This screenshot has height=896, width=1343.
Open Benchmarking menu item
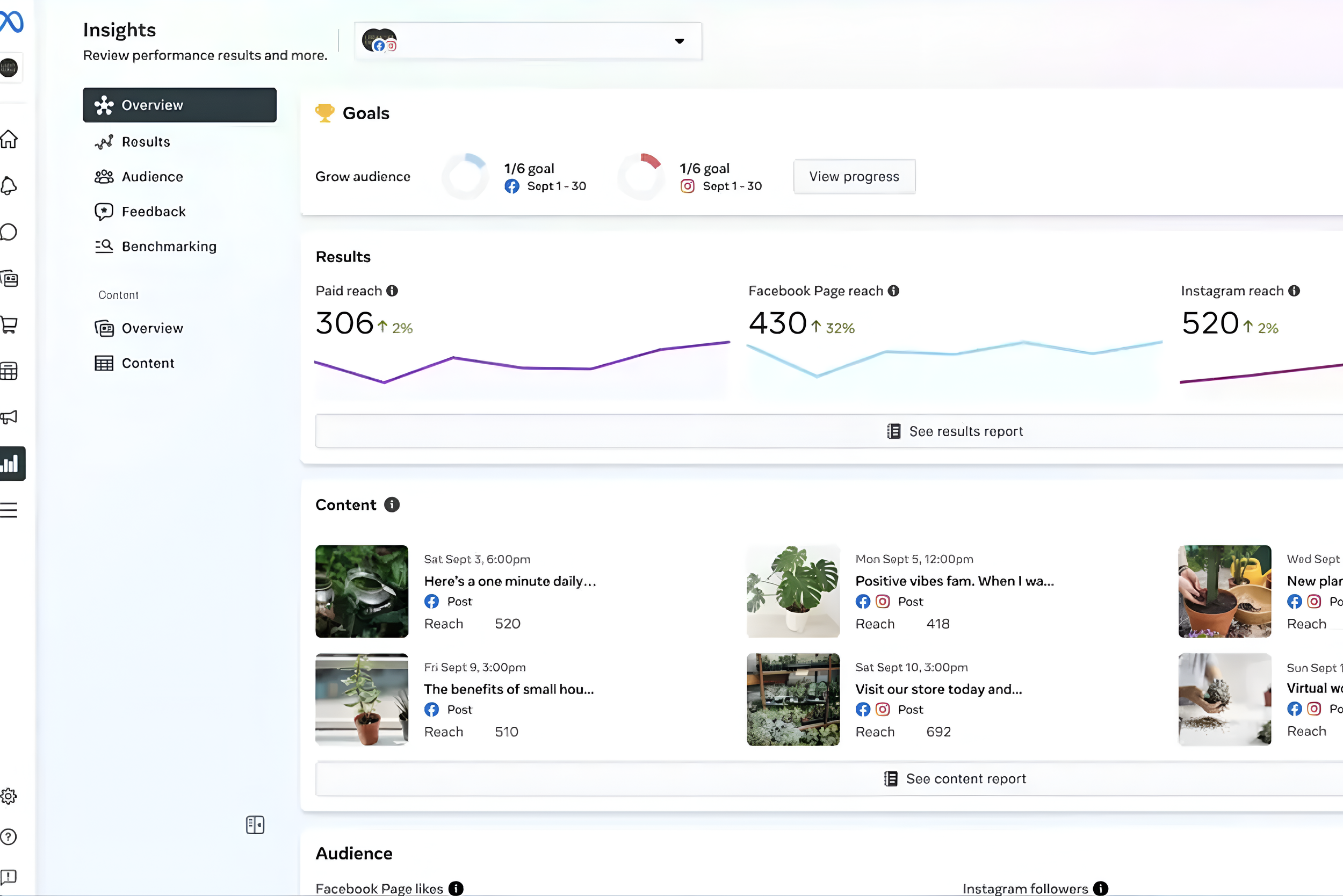coord(169,246)
